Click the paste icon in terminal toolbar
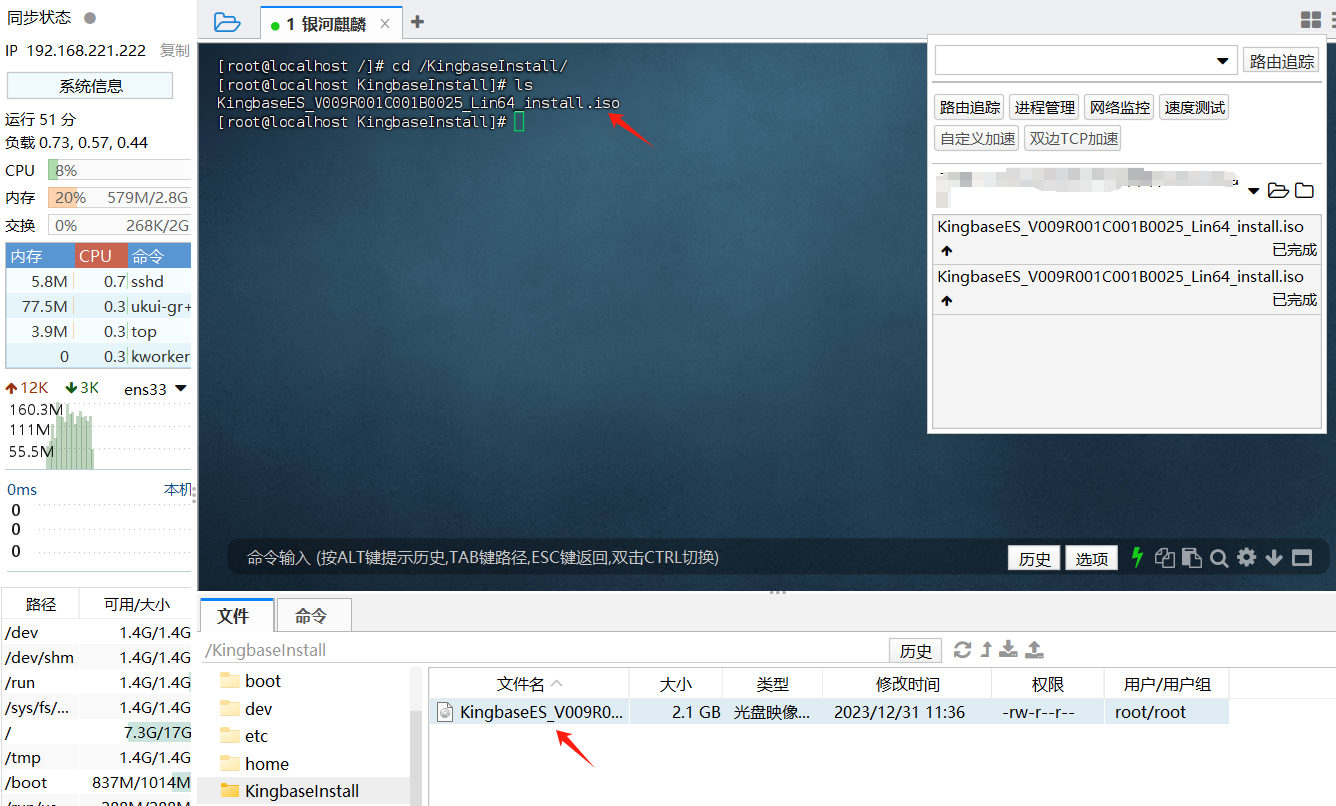 click(x=1191, y=558)
